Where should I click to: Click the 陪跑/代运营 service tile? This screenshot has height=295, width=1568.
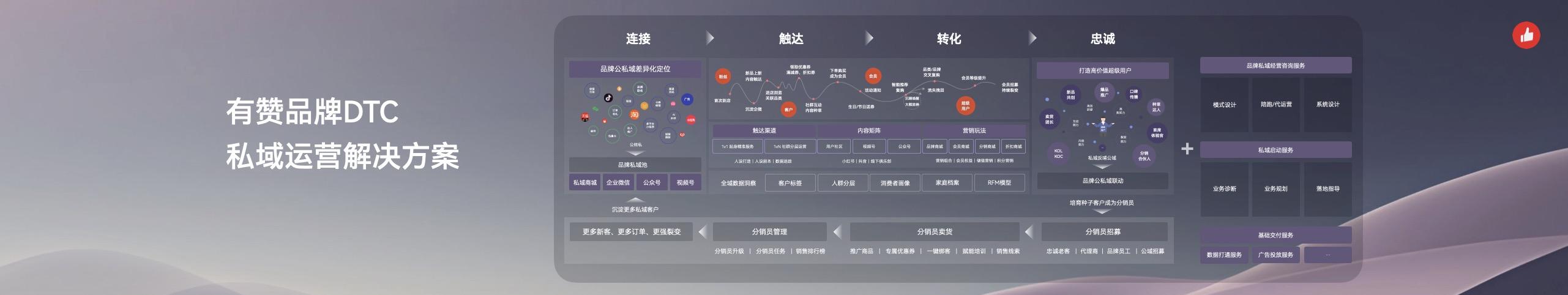[1276, 105]
